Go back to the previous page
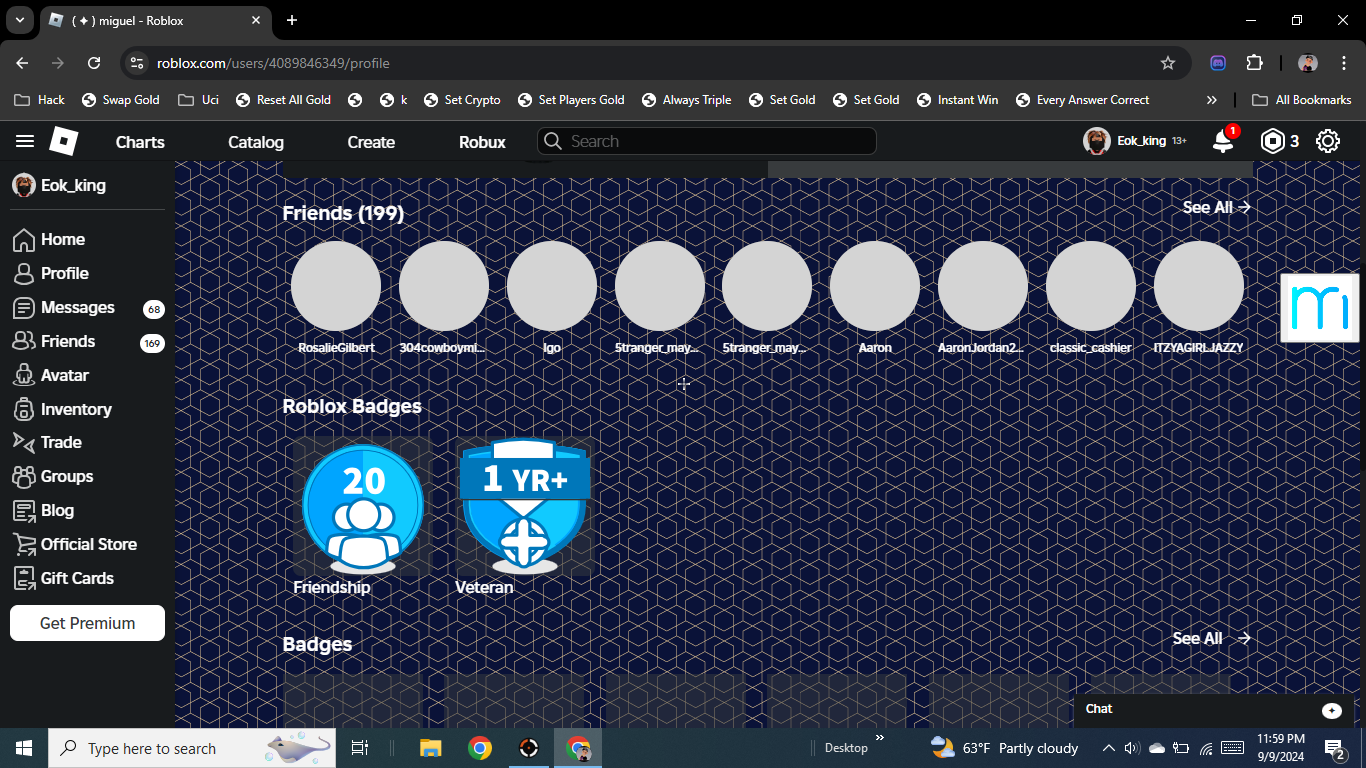 coord(22,63)
